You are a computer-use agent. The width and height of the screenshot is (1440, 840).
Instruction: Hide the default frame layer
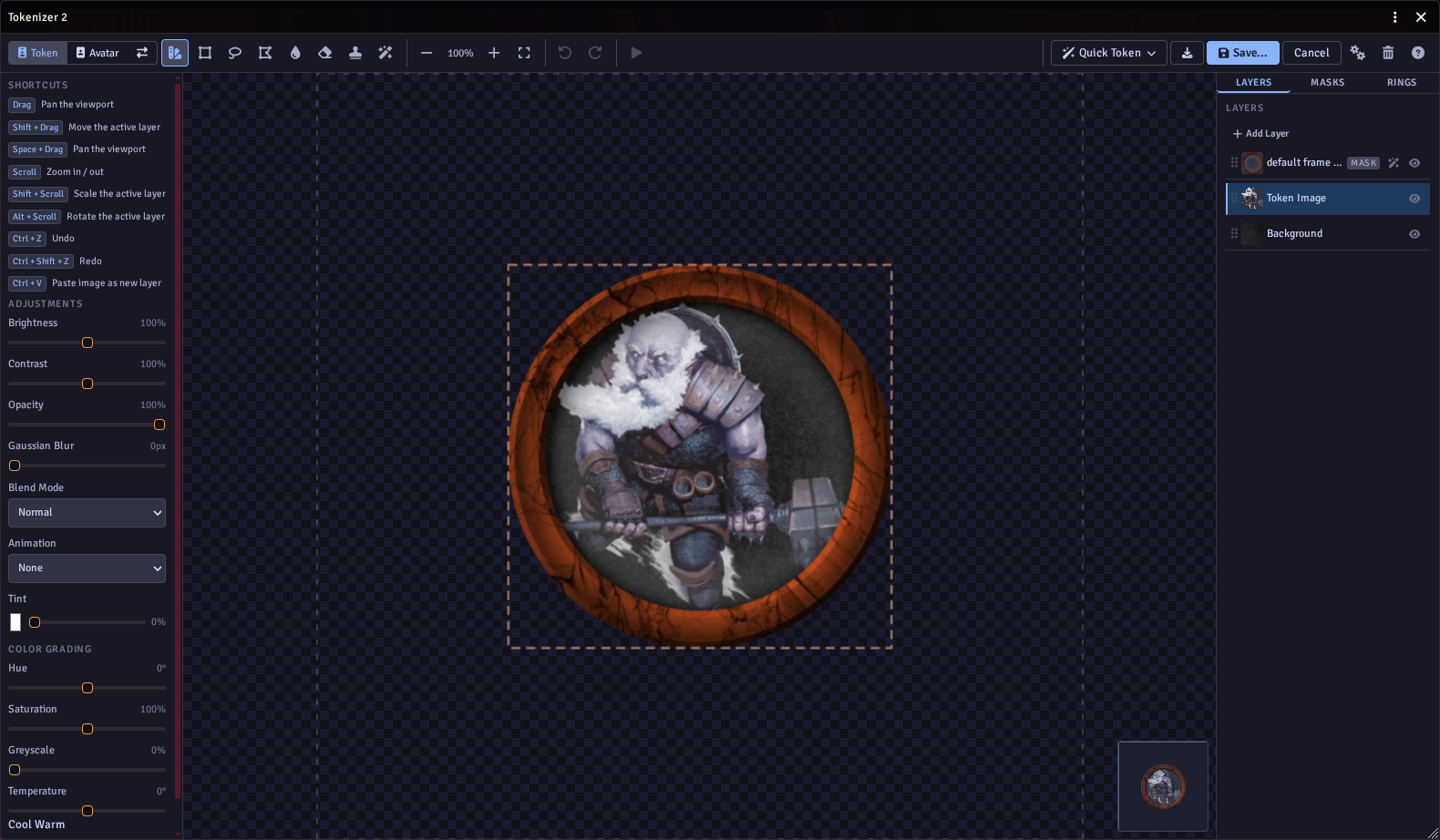1414,163
